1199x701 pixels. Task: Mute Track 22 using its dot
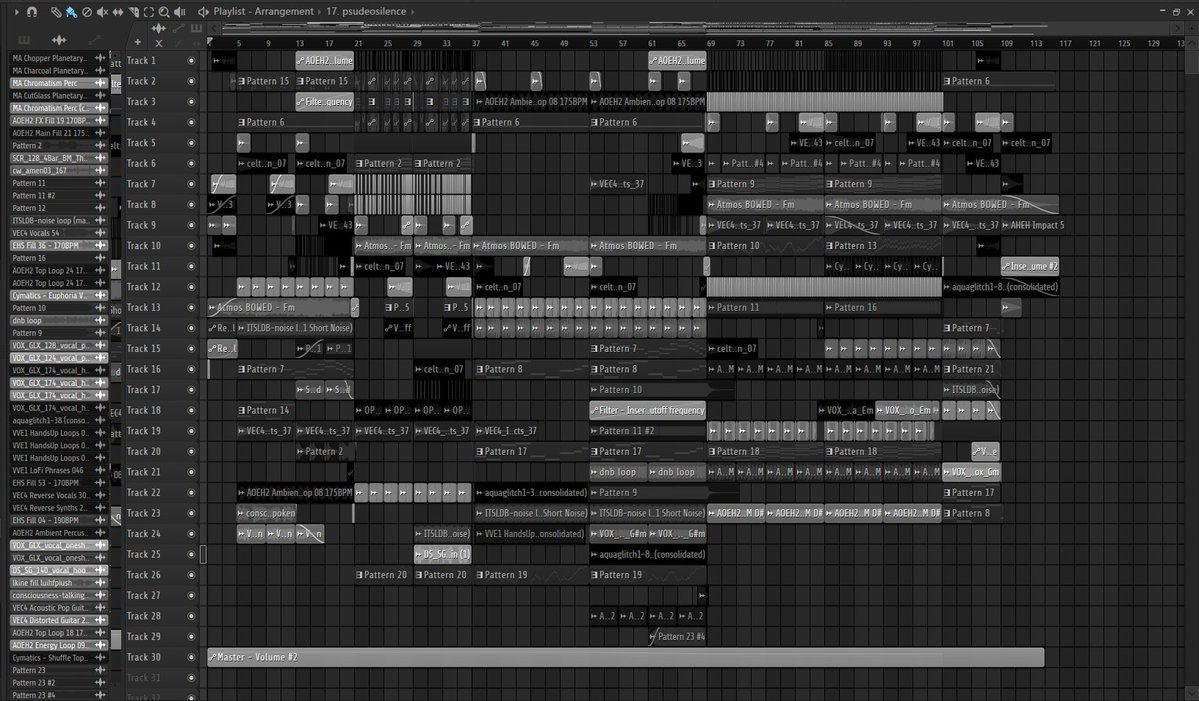pos(191,493)
